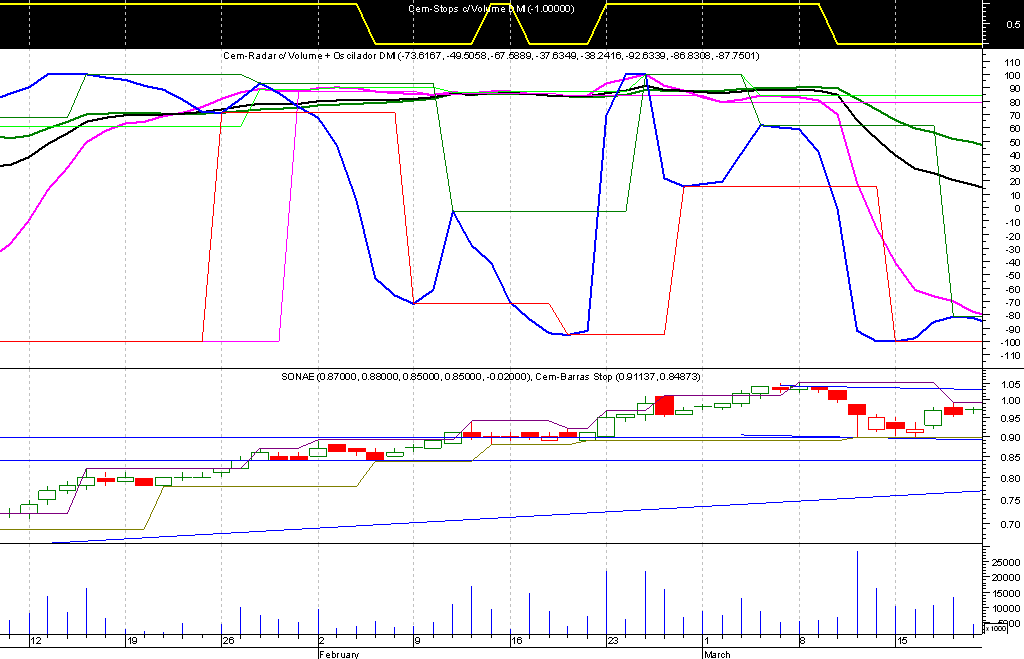
Task: Select date label 15 on the time axis
Action: 901,641
